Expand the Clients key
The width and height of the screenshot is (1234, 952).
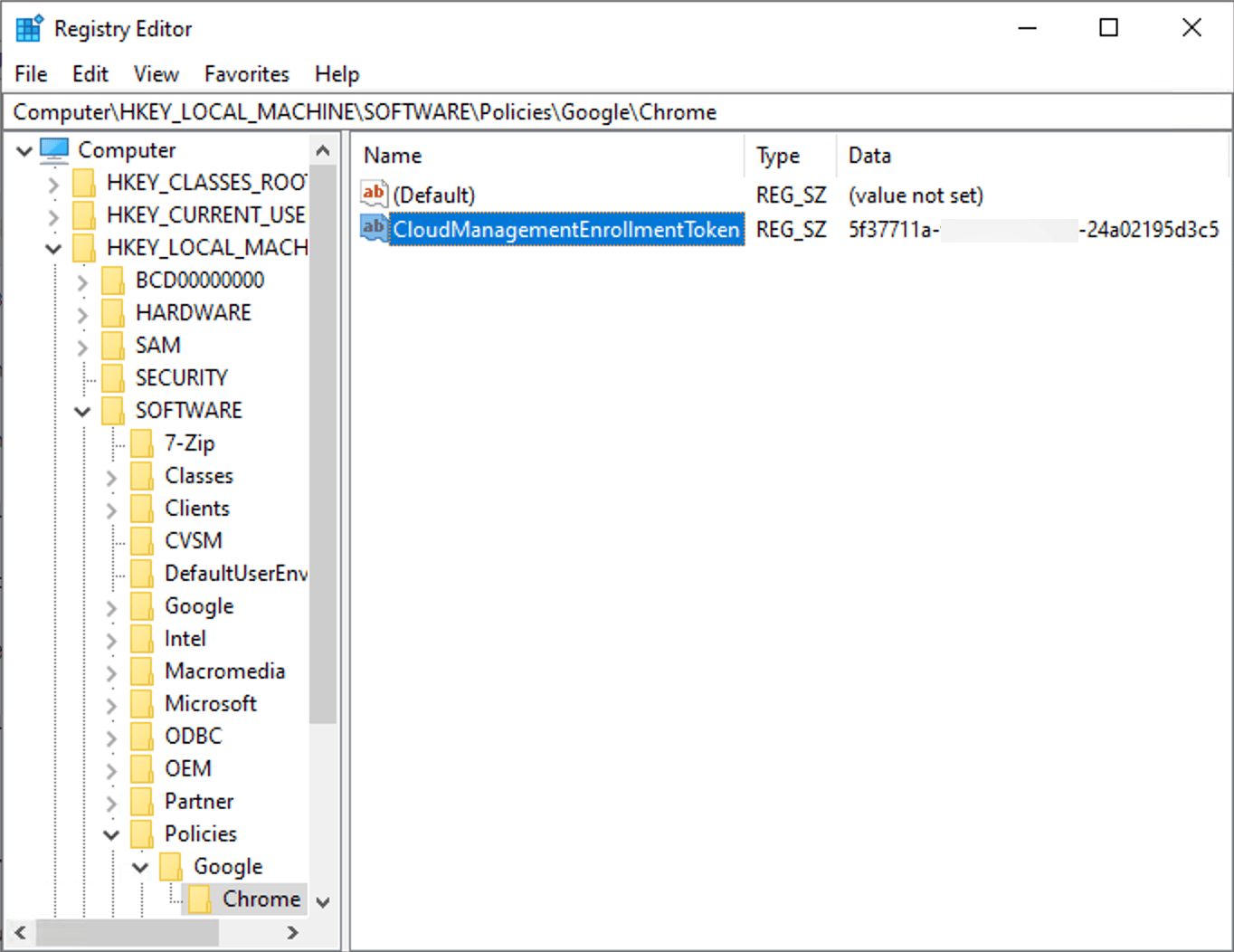[x=111, y=510]
